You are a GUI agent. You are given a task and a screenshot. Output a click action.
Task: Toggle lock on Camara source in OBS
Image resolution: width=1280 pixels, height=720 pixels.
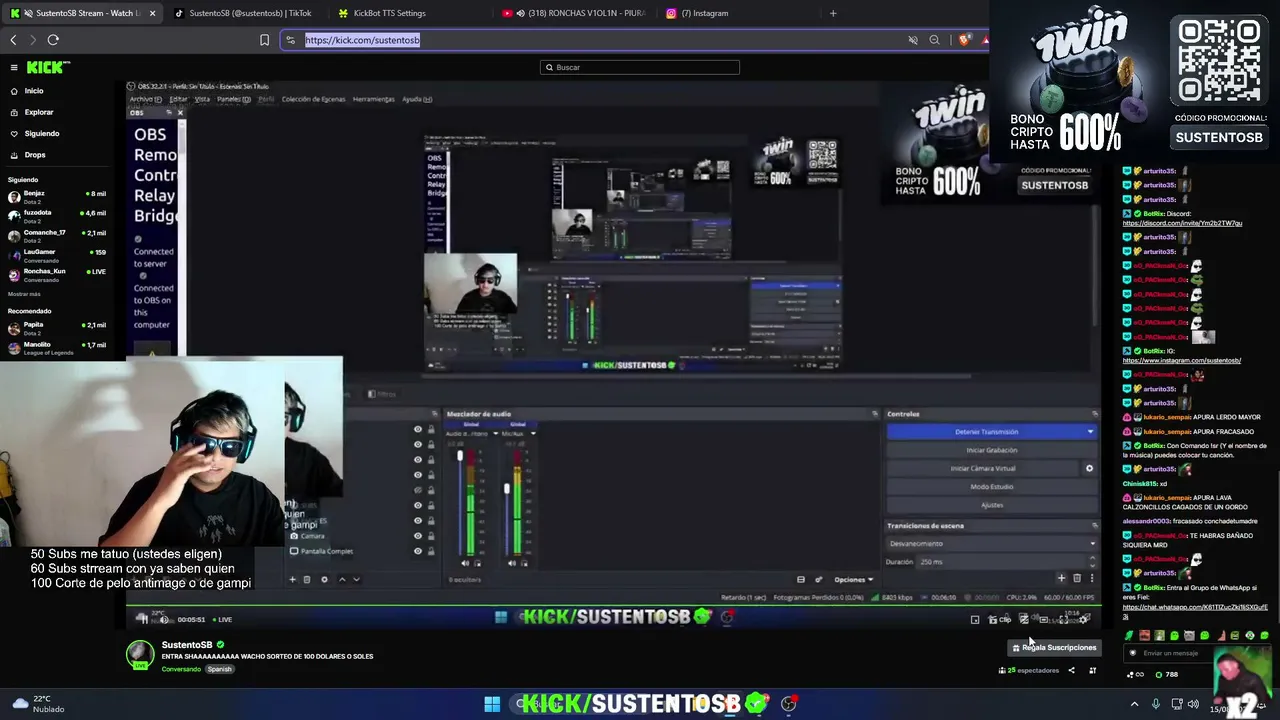431,536
